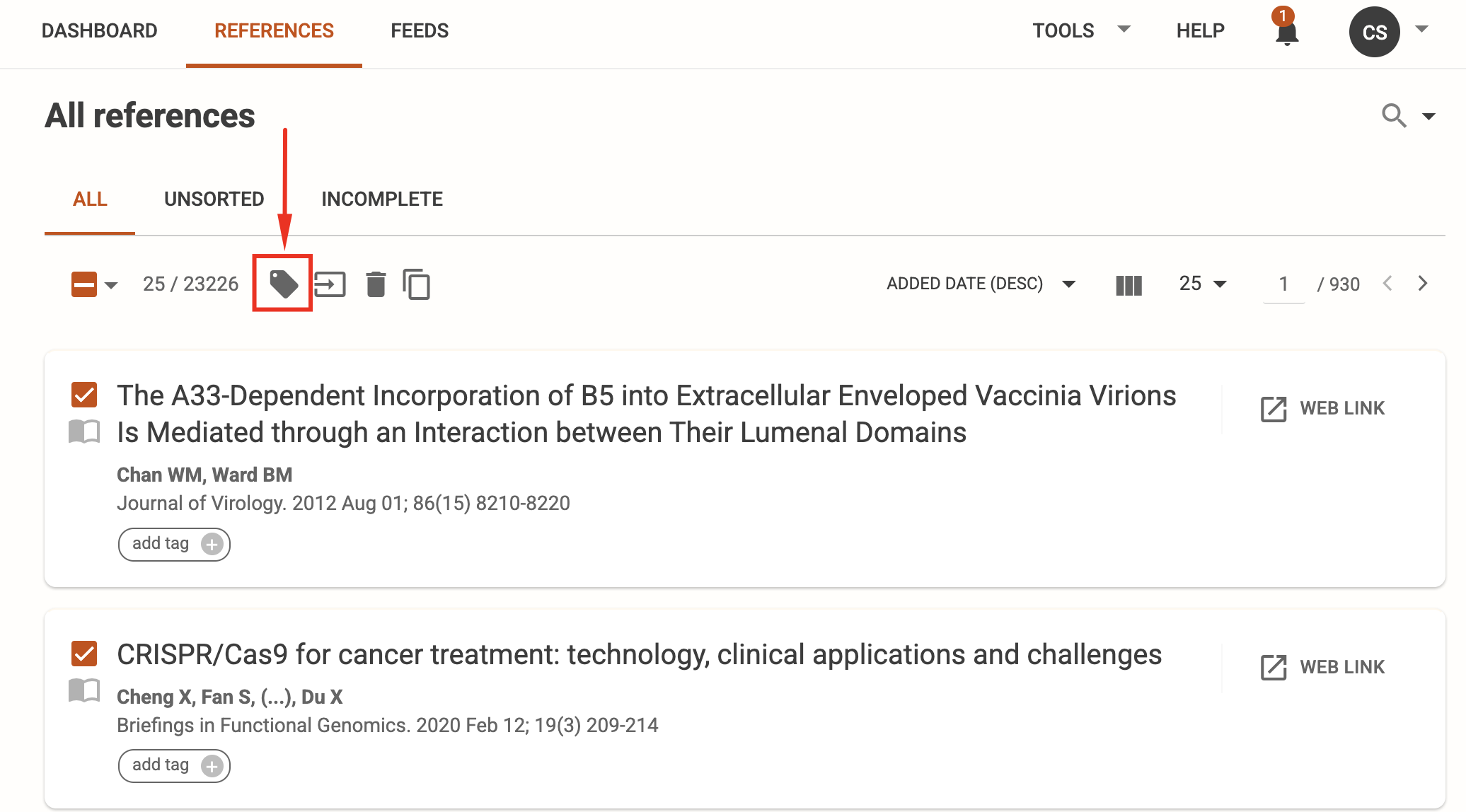Screen dimensions: 1466x812
Task: Switch to the UNSORTED tab
Action: coord(214,199)
